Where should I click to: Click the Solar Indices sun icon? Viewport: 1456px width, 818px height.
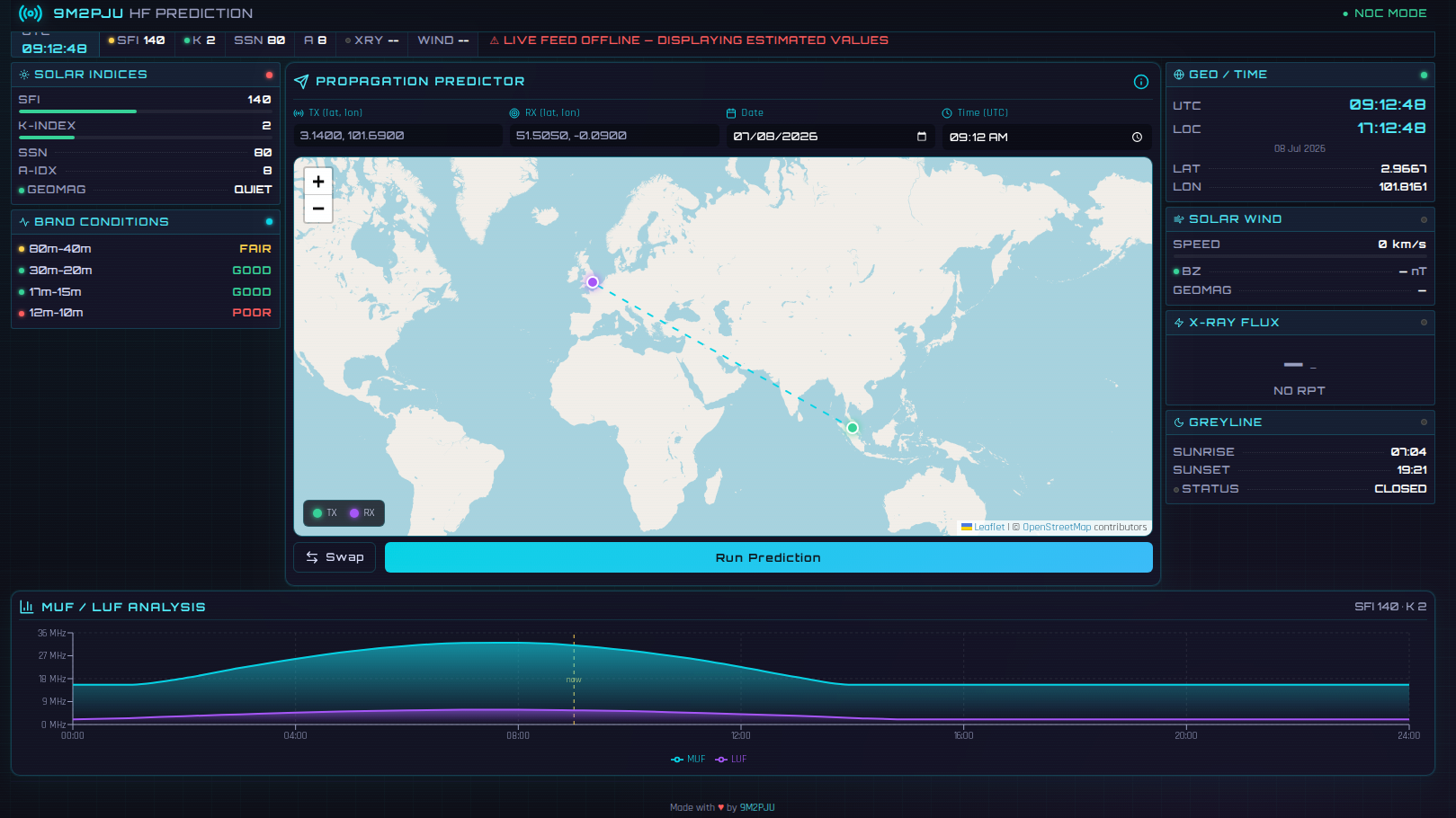24,75
